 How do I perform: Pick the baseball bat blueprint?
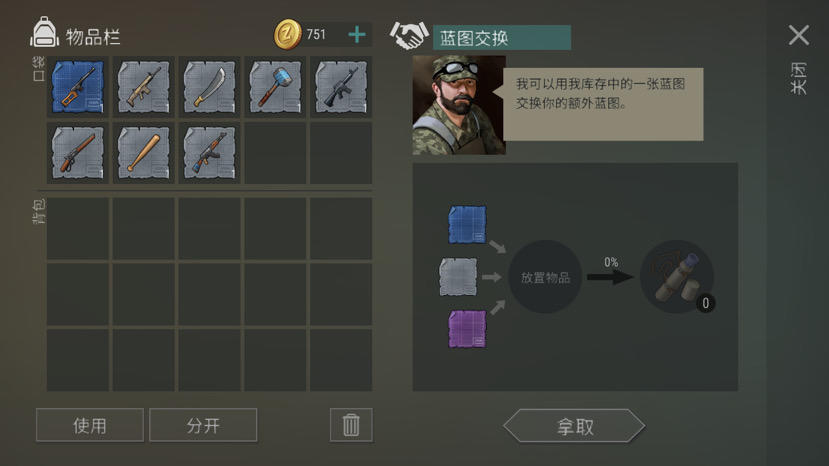pyautogui.click(x=143, y=153)
